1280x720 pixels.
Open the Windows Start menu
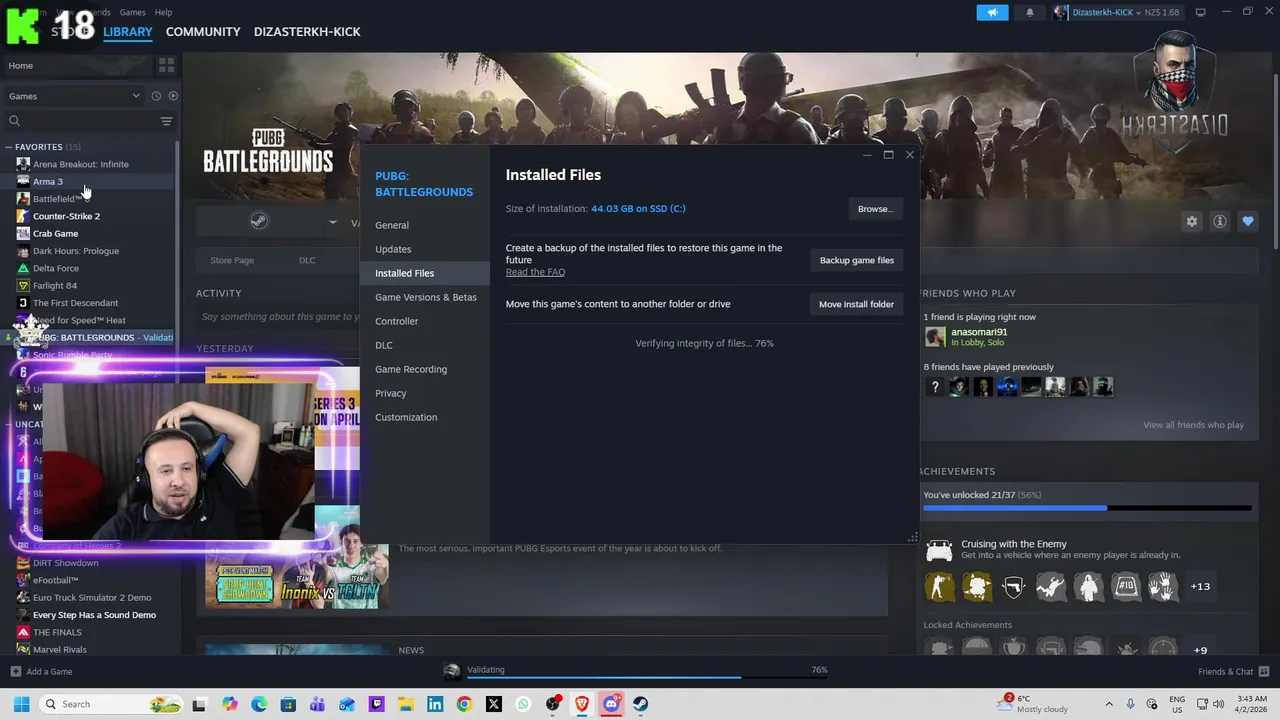coord(21,704)
